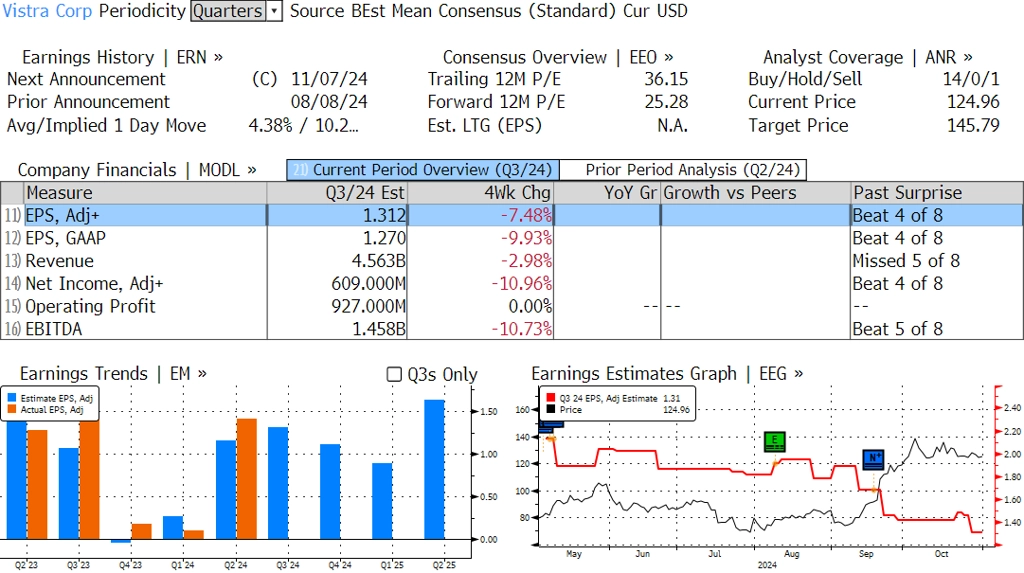Select the EPS, Adj+ row

[x=512, y=215]
